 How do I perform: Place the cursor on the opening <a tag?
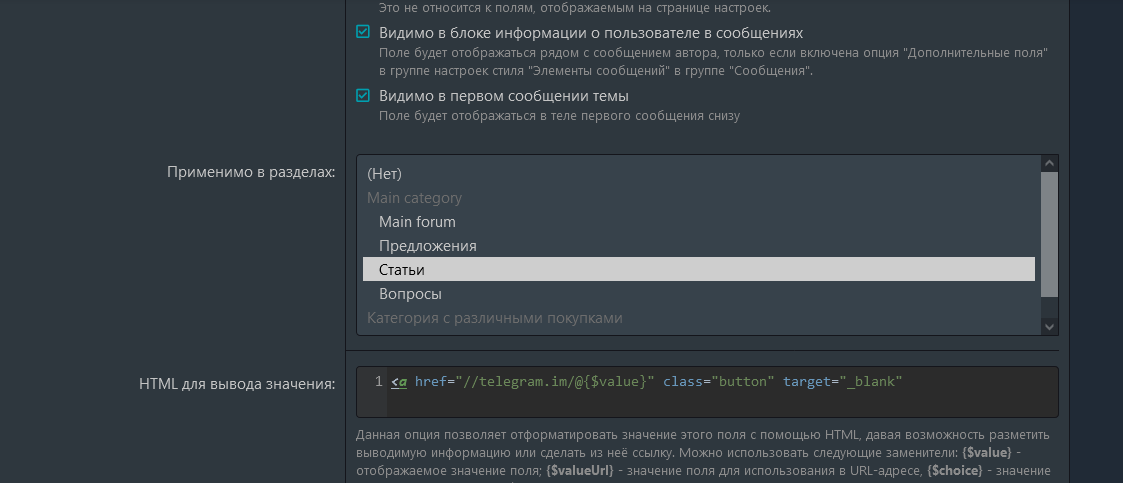(399, 382)
